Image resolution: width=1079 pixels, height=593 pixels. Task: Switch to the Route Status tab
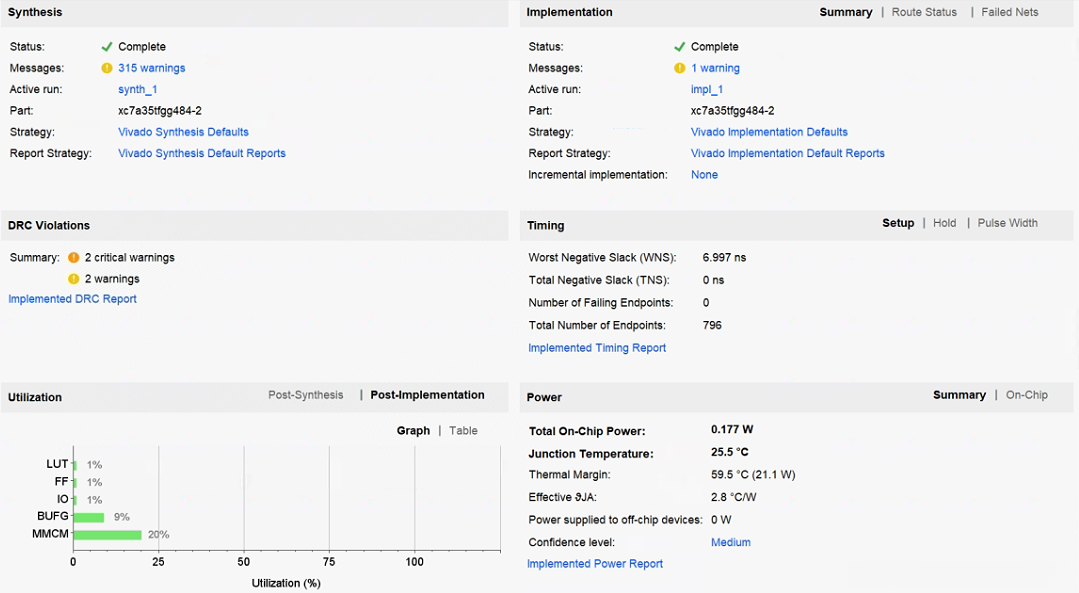click(924, 12)
